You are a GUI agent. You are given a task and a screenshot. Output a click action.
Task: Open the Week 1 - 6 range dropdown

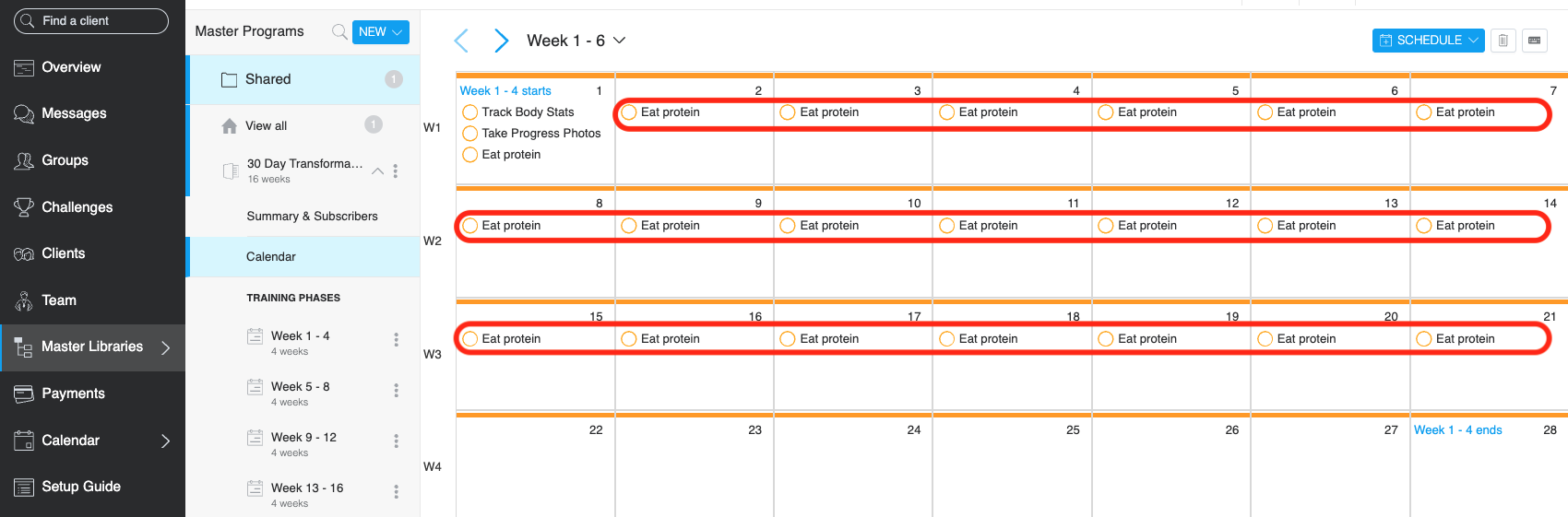tap(619, 41)
